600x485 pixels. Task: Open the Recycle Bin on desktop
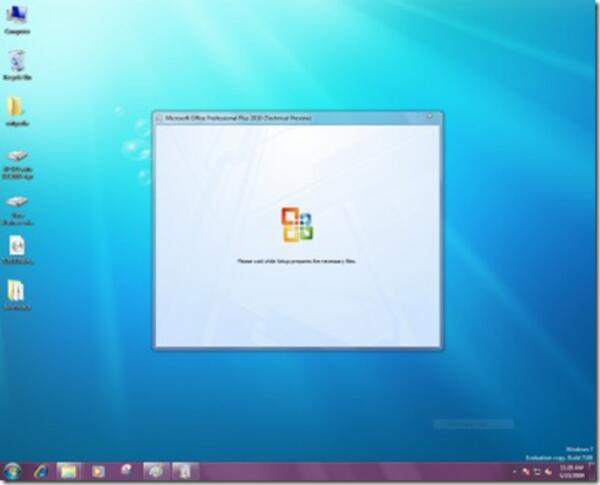(x=16, y=62)
